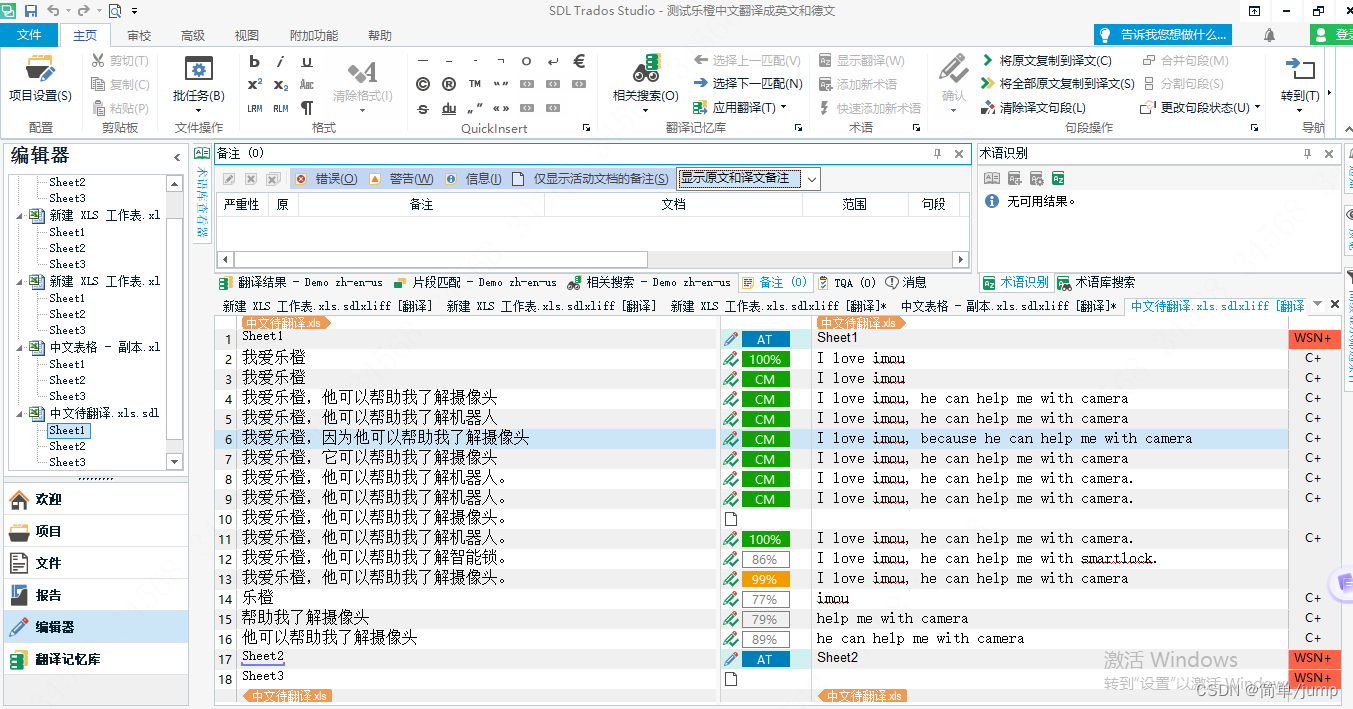This screenshot has width=1353, height=709.
Task: Apply underline formatting icon
Action: coord(307,62)
